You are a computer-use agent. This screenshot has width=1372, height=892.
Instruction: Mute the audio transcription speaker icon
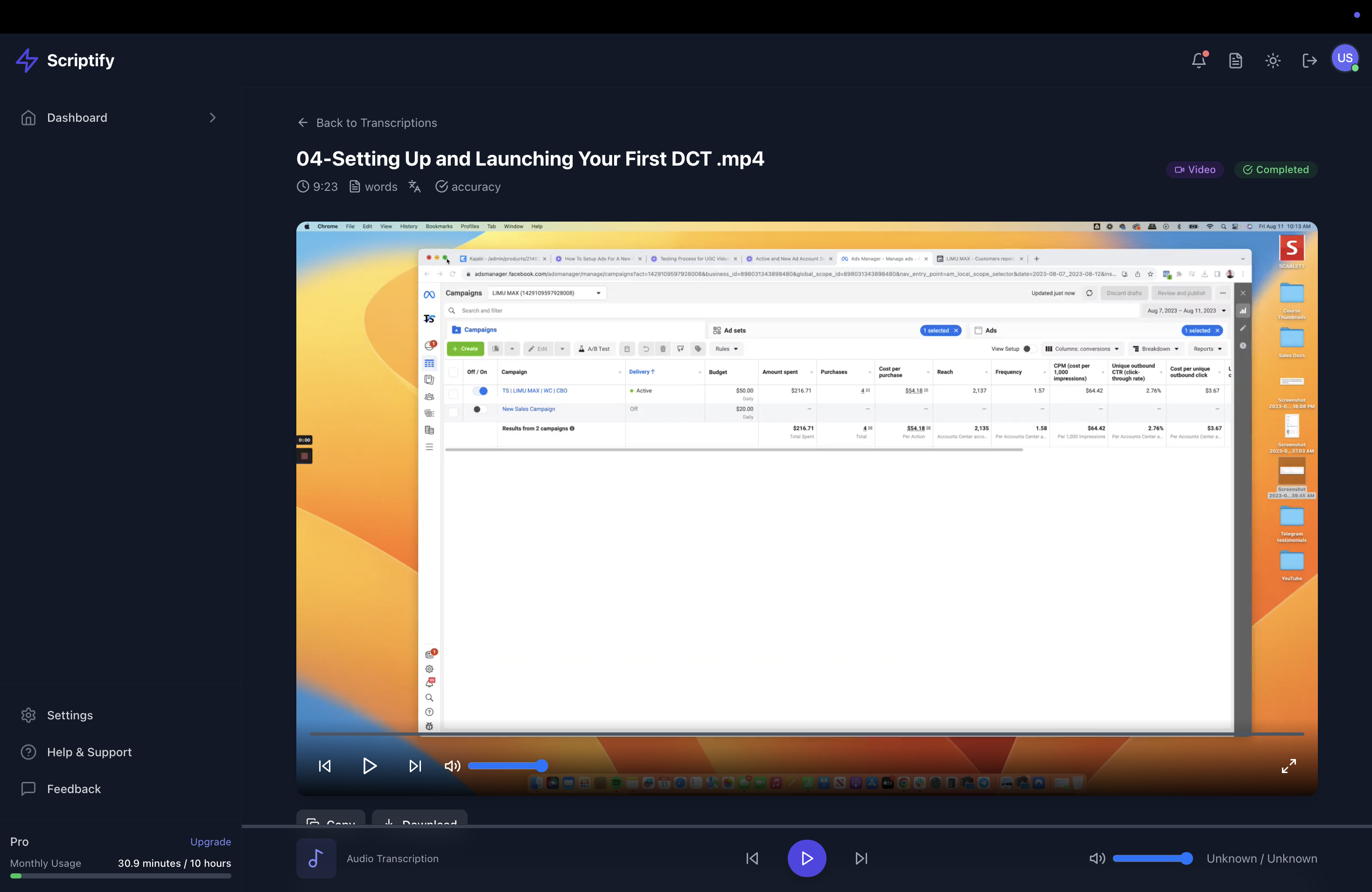(x=1097, y=858)
